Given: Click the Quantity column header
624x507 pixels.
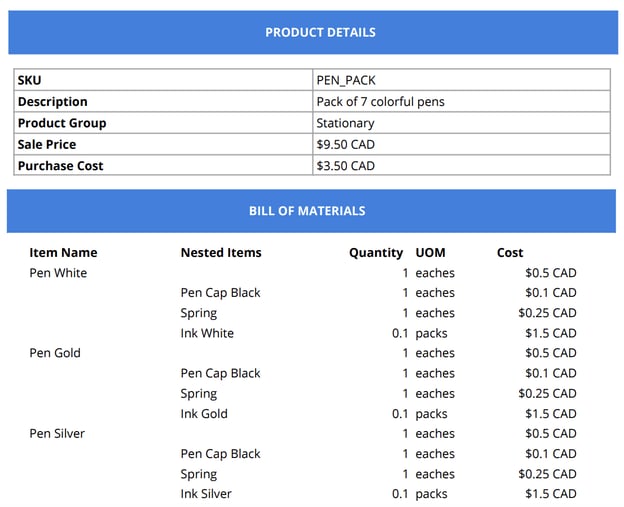Looking at the screenshot, I should 376,253.
